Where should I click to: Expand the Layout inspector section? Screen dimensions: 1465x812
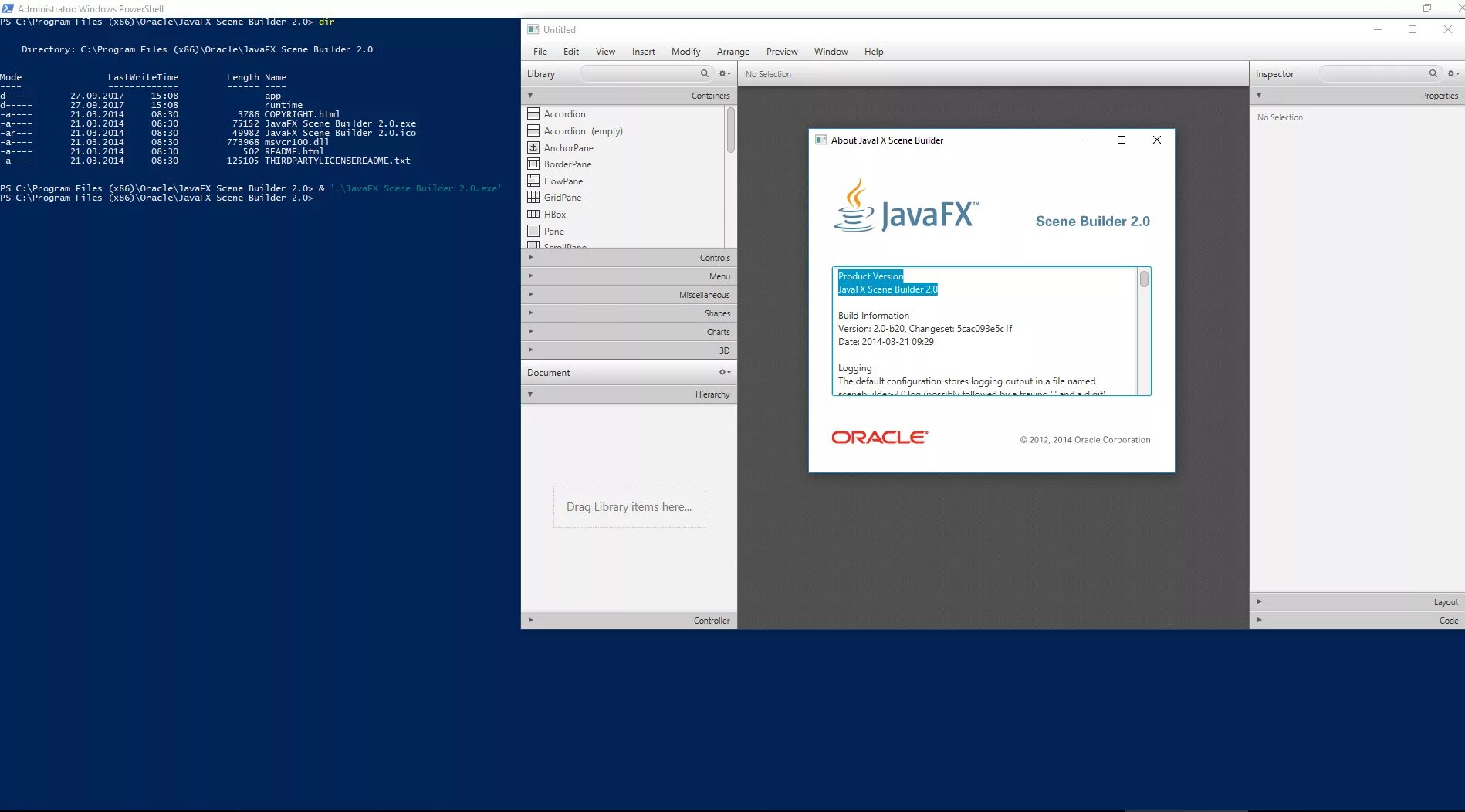(x=1259, y=601)
